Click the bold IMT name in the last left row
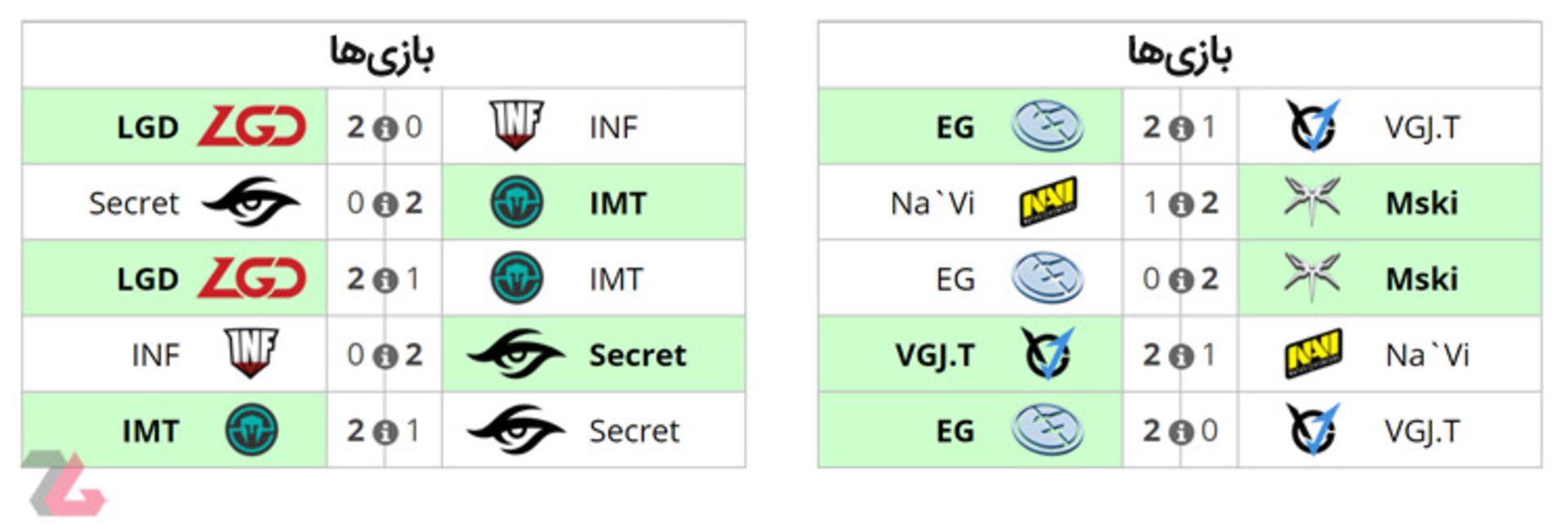The width and height of the screenshot is (1568, 529). 150,430
